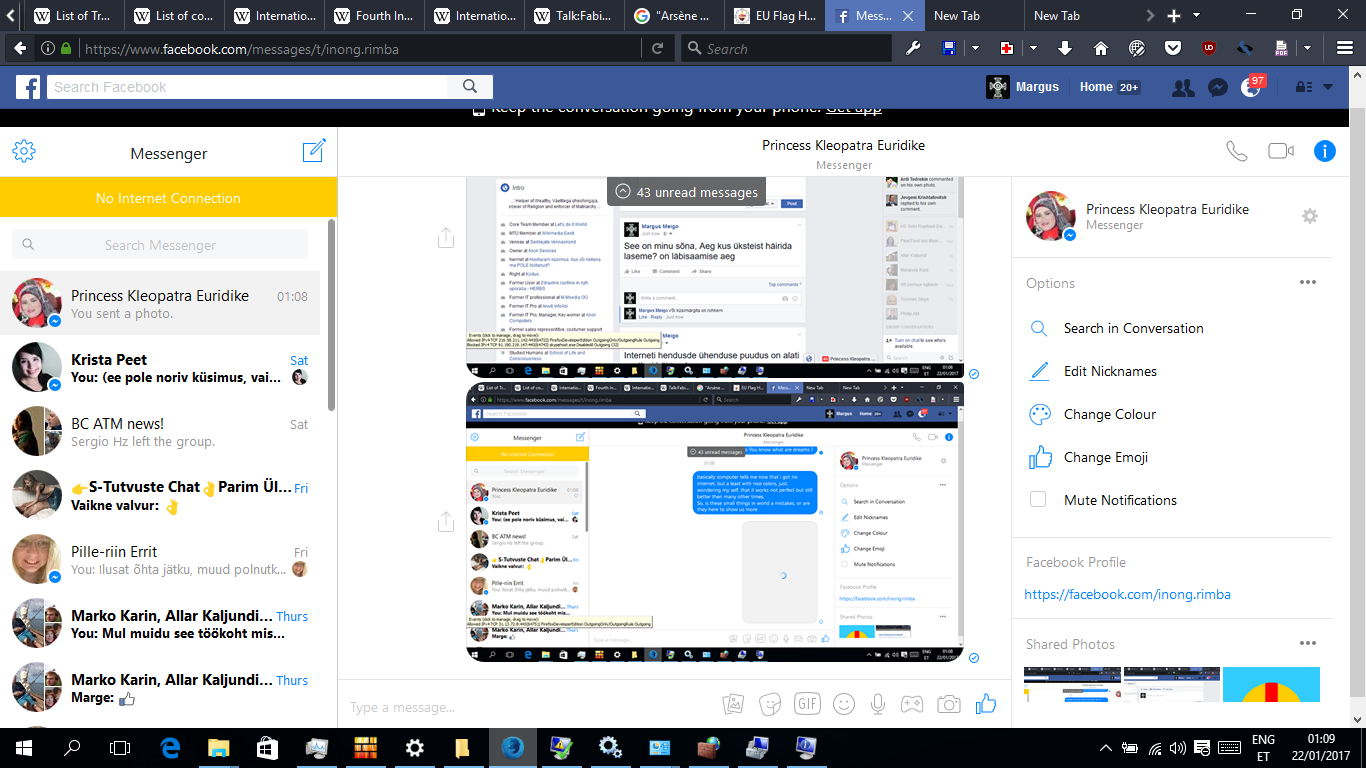Send a thumbs-up like

point(986,703)
